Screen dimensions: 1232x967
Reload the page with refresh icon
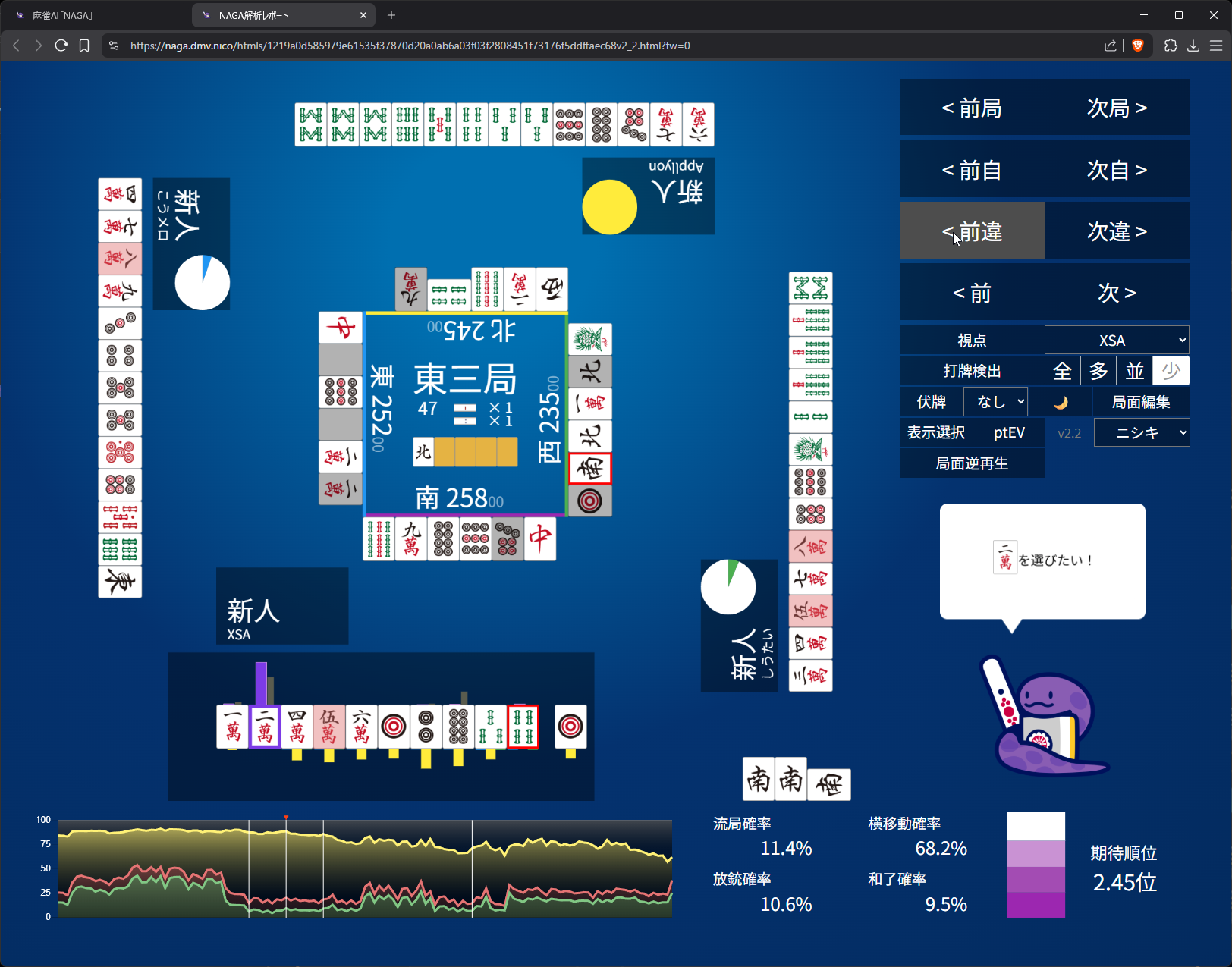point(61,46)
